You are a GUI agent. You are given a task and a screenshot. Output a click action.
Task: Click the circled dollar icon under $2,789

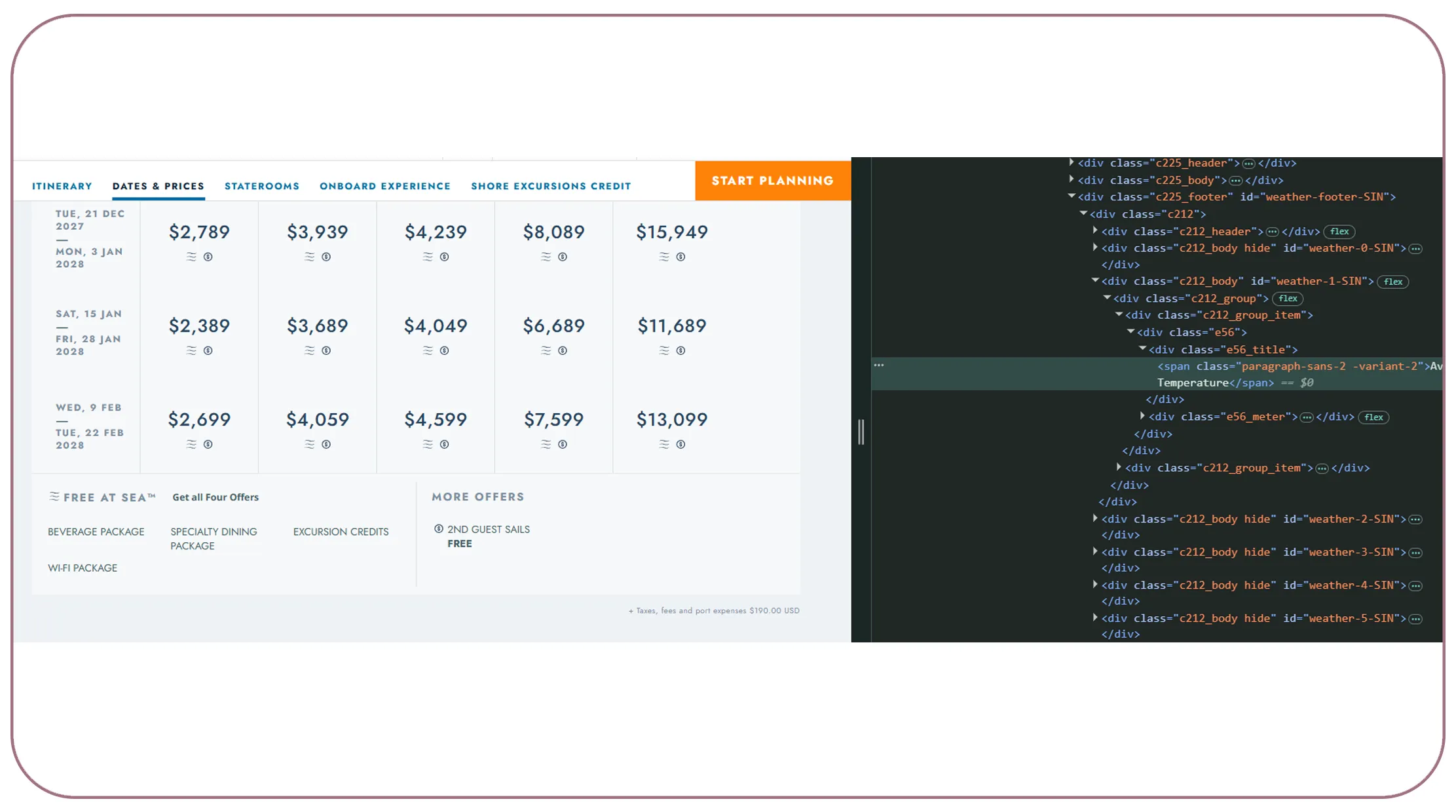tap(208, 257)
